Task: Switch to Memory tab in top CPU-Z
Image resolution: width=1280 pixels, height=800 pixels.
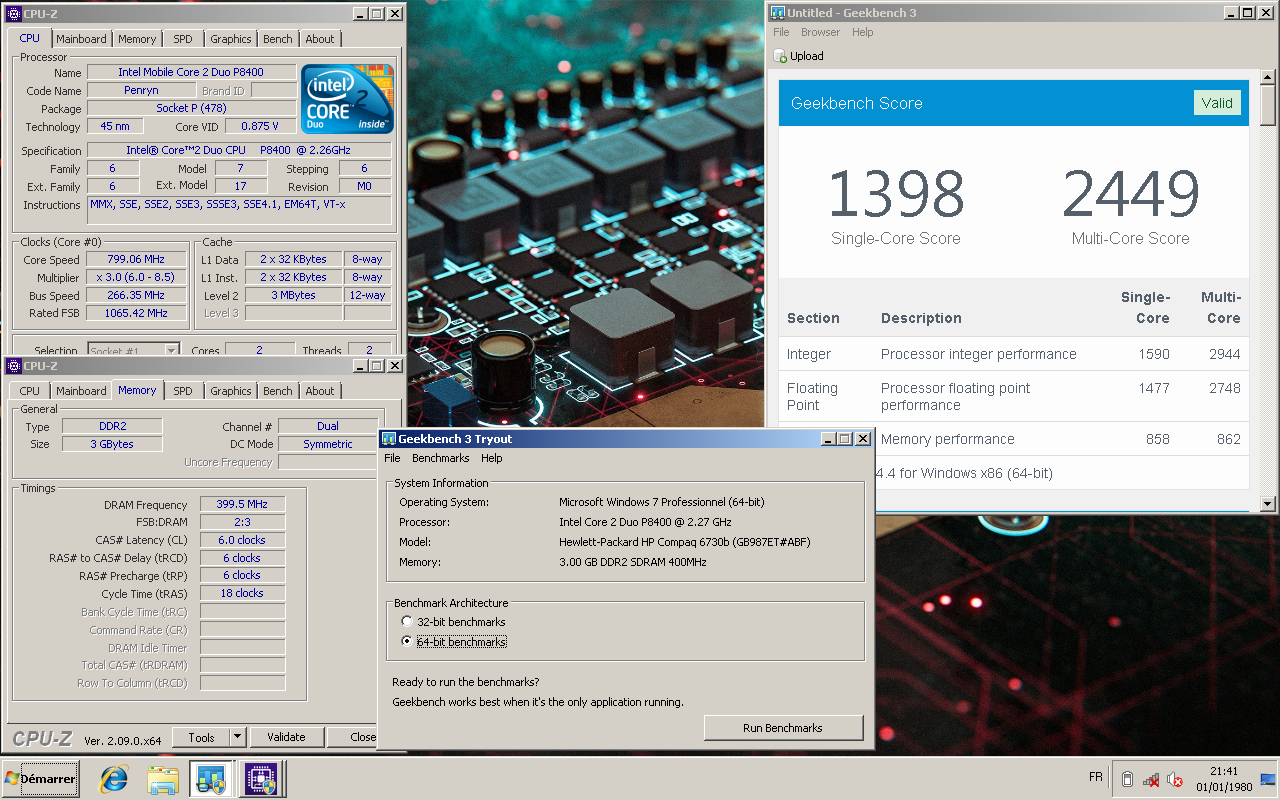Action: 137,39
